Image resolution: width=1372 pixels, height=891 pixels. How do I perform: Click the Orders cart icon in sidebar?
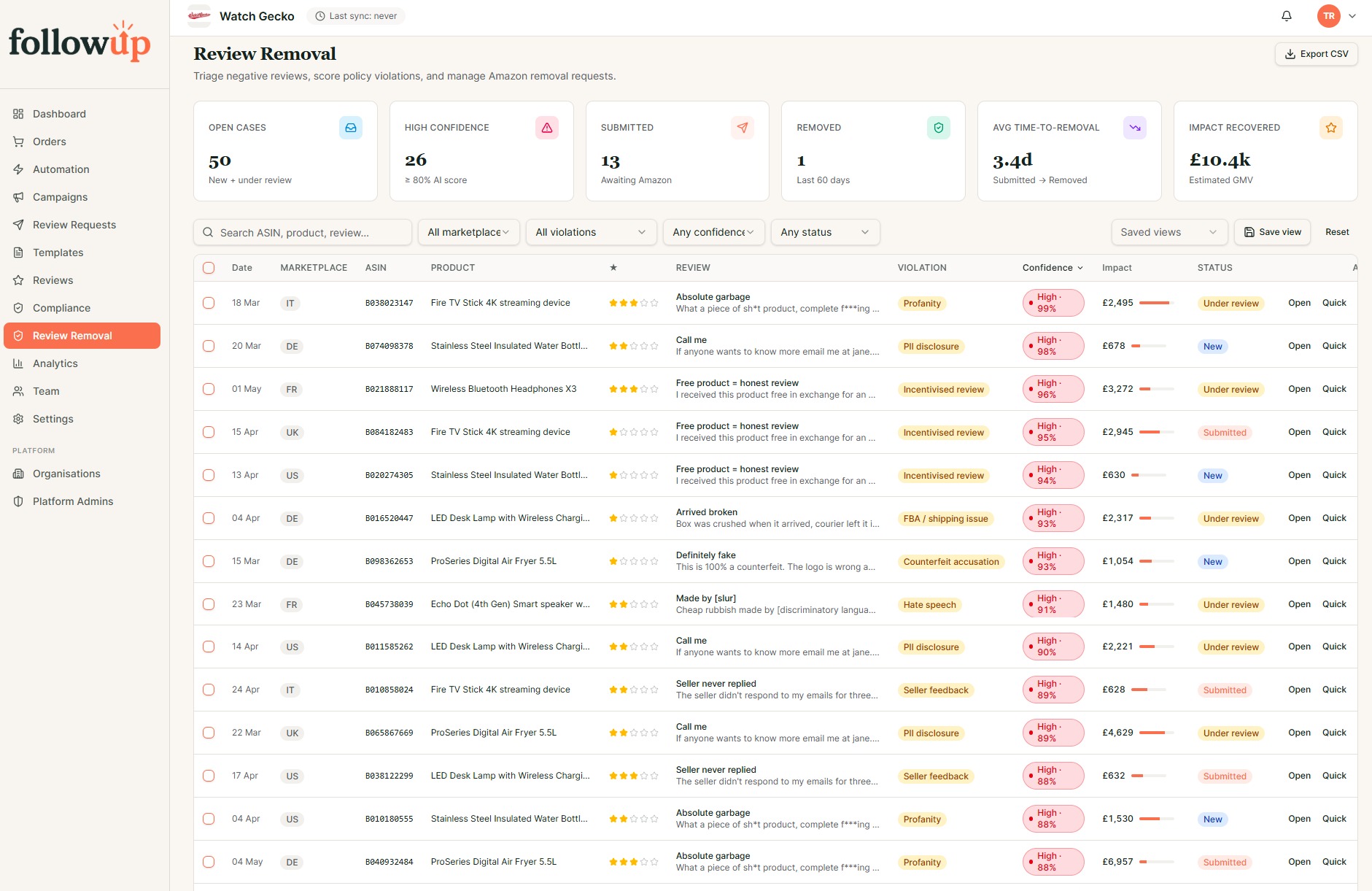tap(18, 142)
